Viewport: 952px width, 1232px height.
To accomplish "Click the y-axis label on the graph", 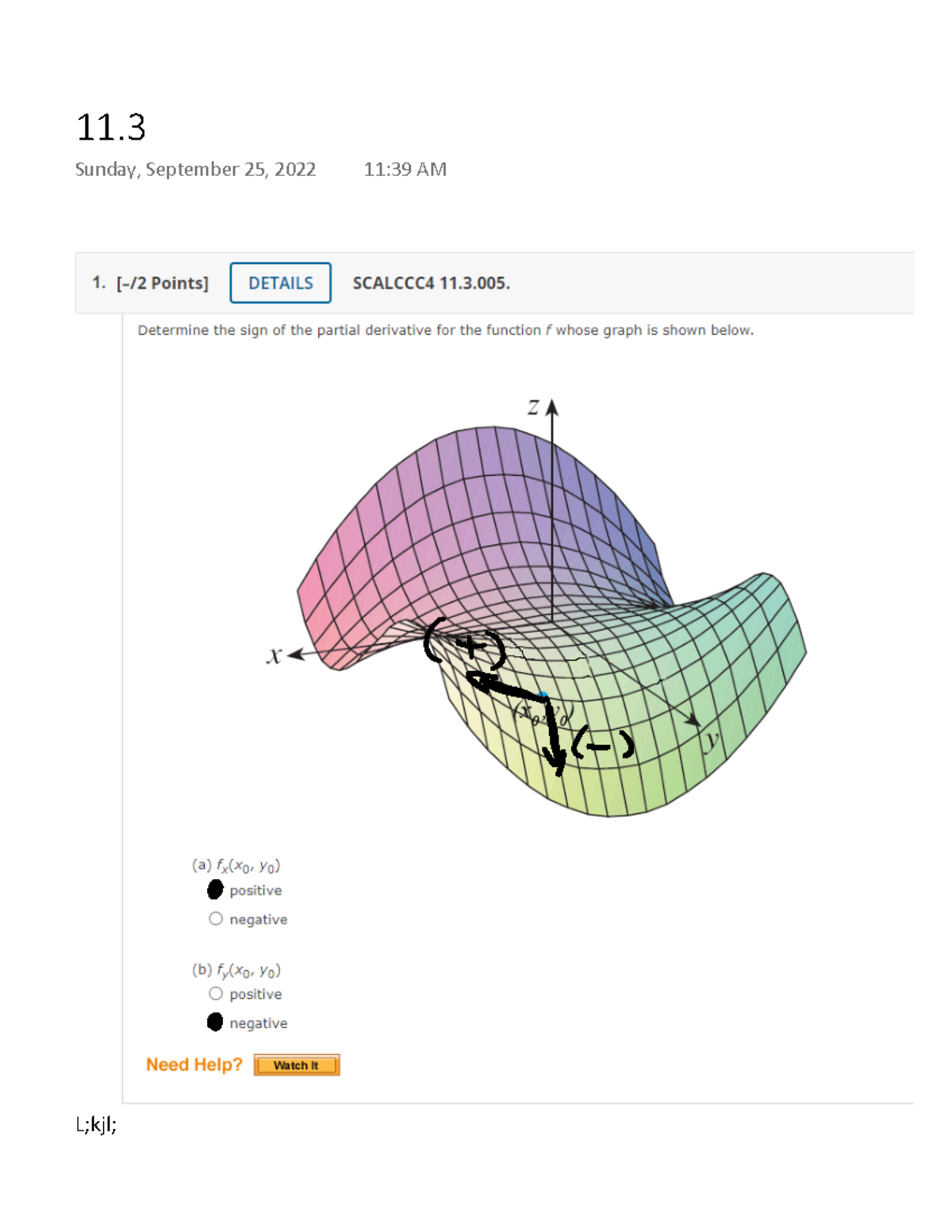I will pyautogui.click(x=712, y=739).
